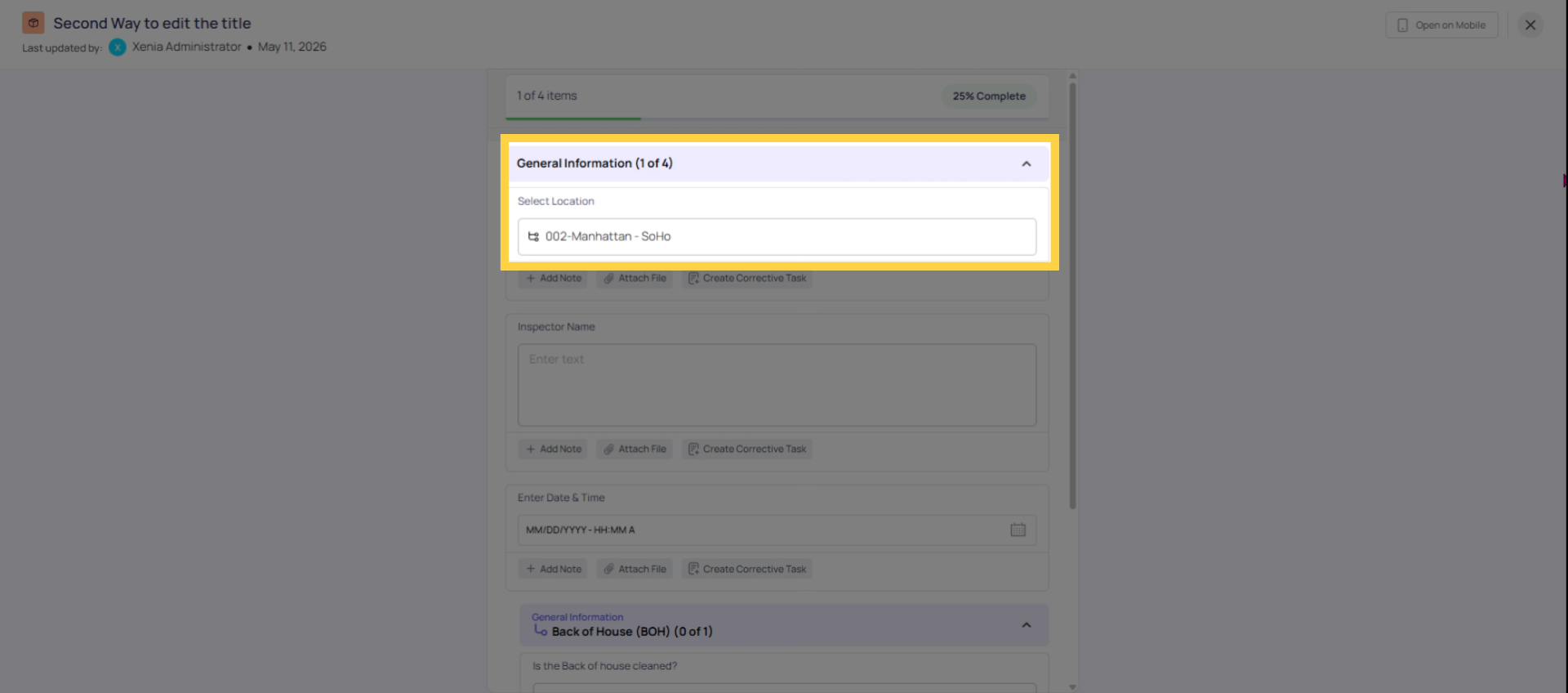
Task: Click the May 11, 2026 date text
Action: [292, 47]
